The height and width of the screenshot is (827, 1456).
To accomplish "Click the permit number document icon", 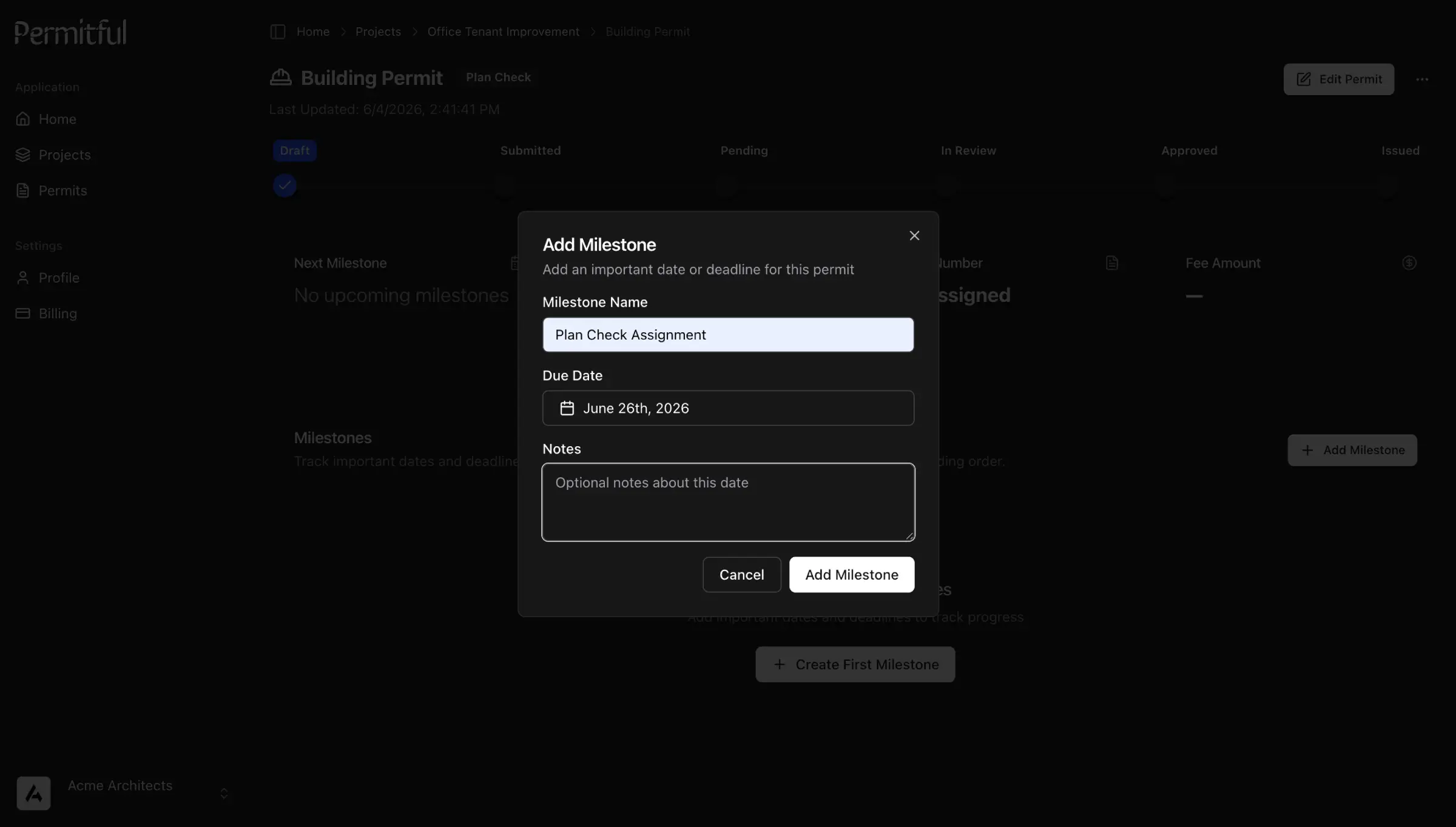I will click(x=1111, y=263).
